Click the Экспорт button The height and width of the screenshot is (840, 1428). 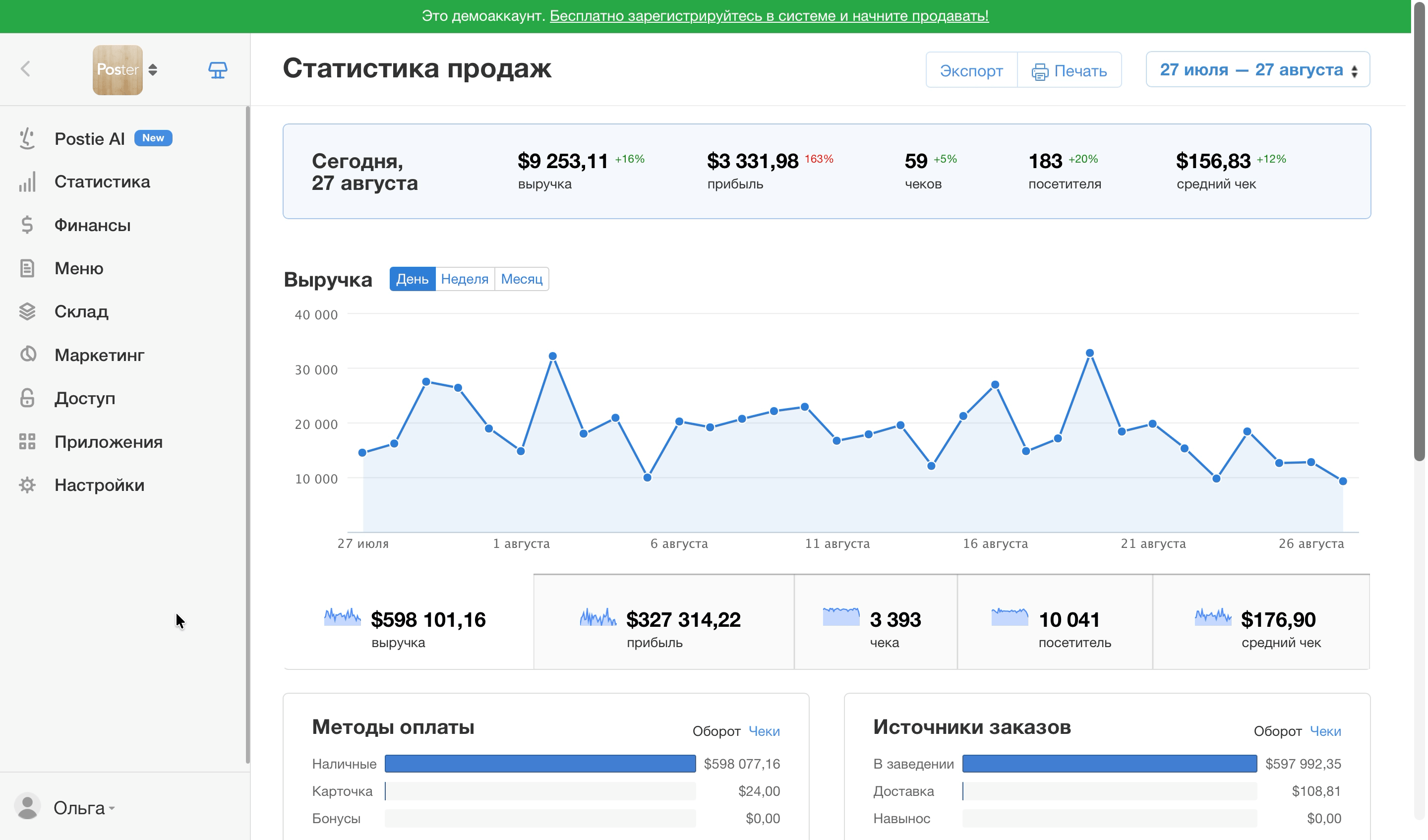tap(971, 70)
